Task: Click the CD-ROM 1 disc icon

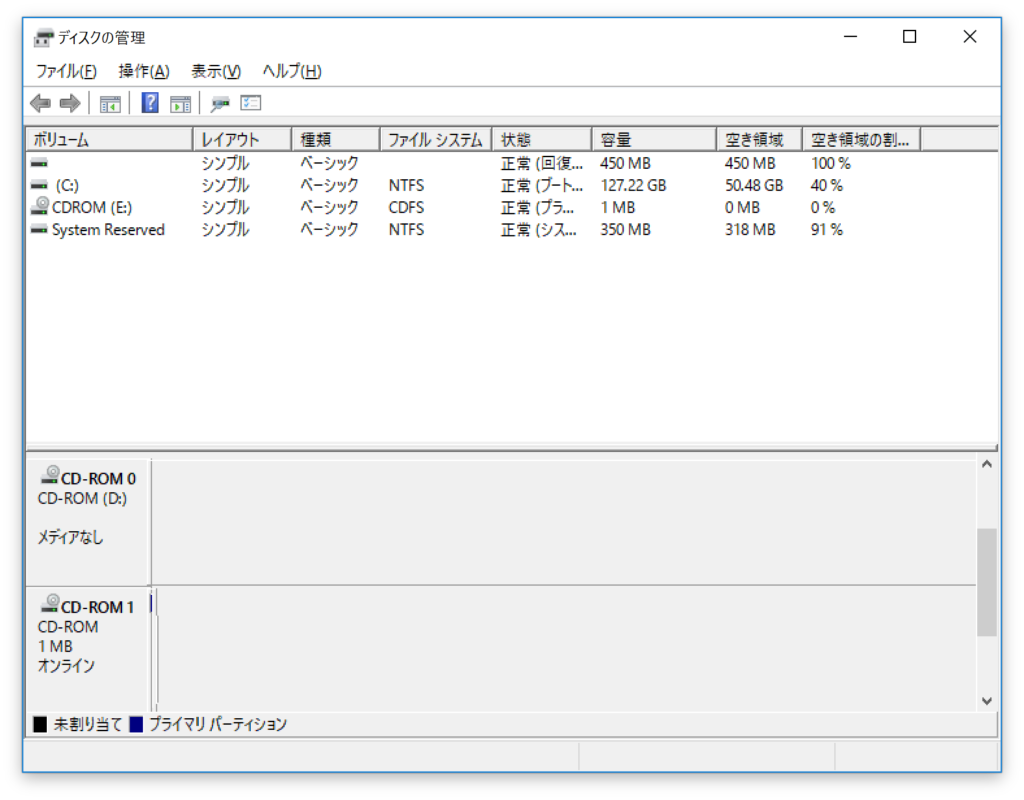Action: tap(50, 604)
